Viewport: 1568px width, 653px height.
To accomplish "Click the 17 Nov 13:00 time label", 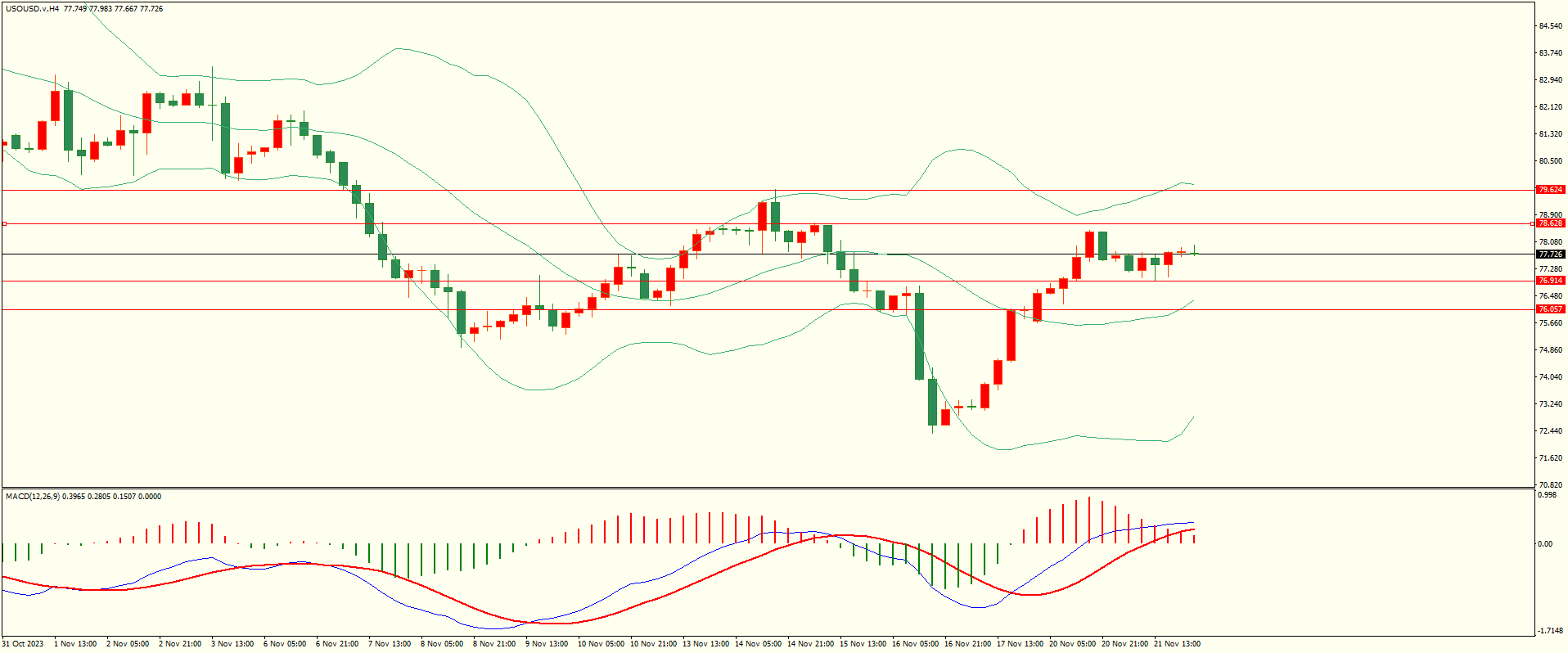I will 1020,644.
